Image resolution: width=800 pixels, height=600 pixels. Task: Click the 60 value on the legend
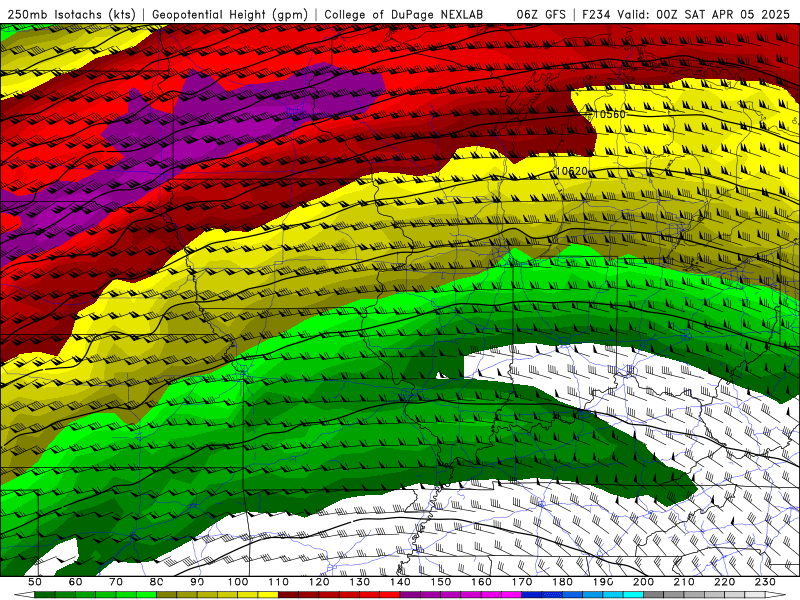point(76,582)
